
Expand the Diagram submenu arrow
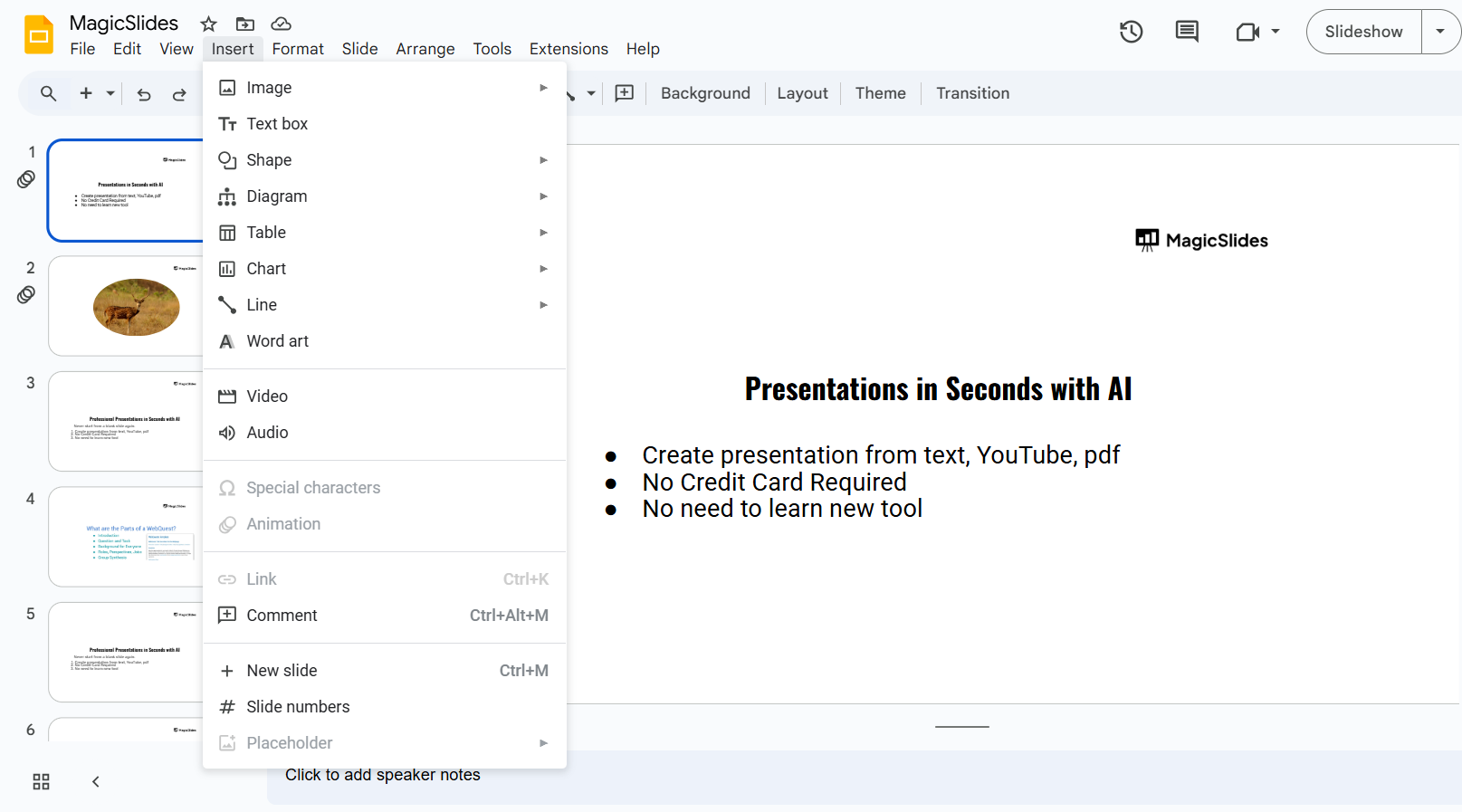click(544, 196)
